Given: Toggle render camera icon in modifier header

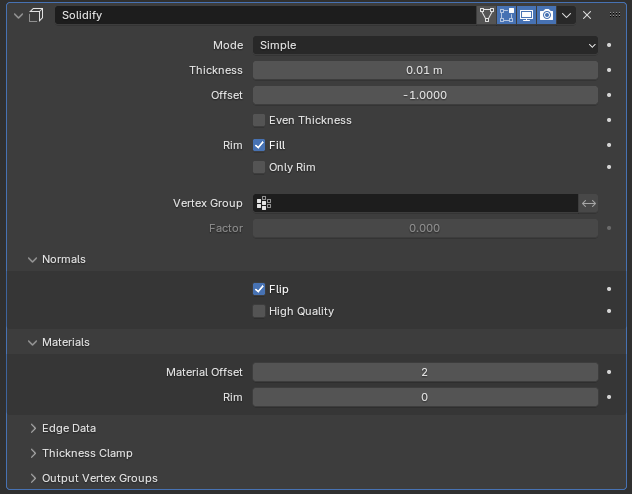Looking at the screenshot, I should pyautogui.click(x=547, y=15).
